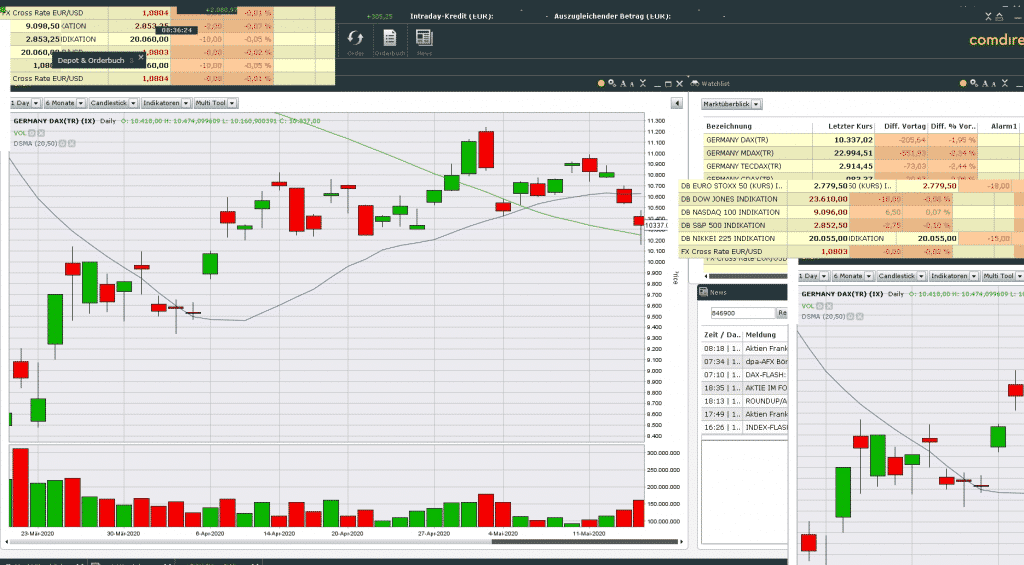Click the News panel newspaper icon
Screen dimensions: 1024x565
click(703, 292)
